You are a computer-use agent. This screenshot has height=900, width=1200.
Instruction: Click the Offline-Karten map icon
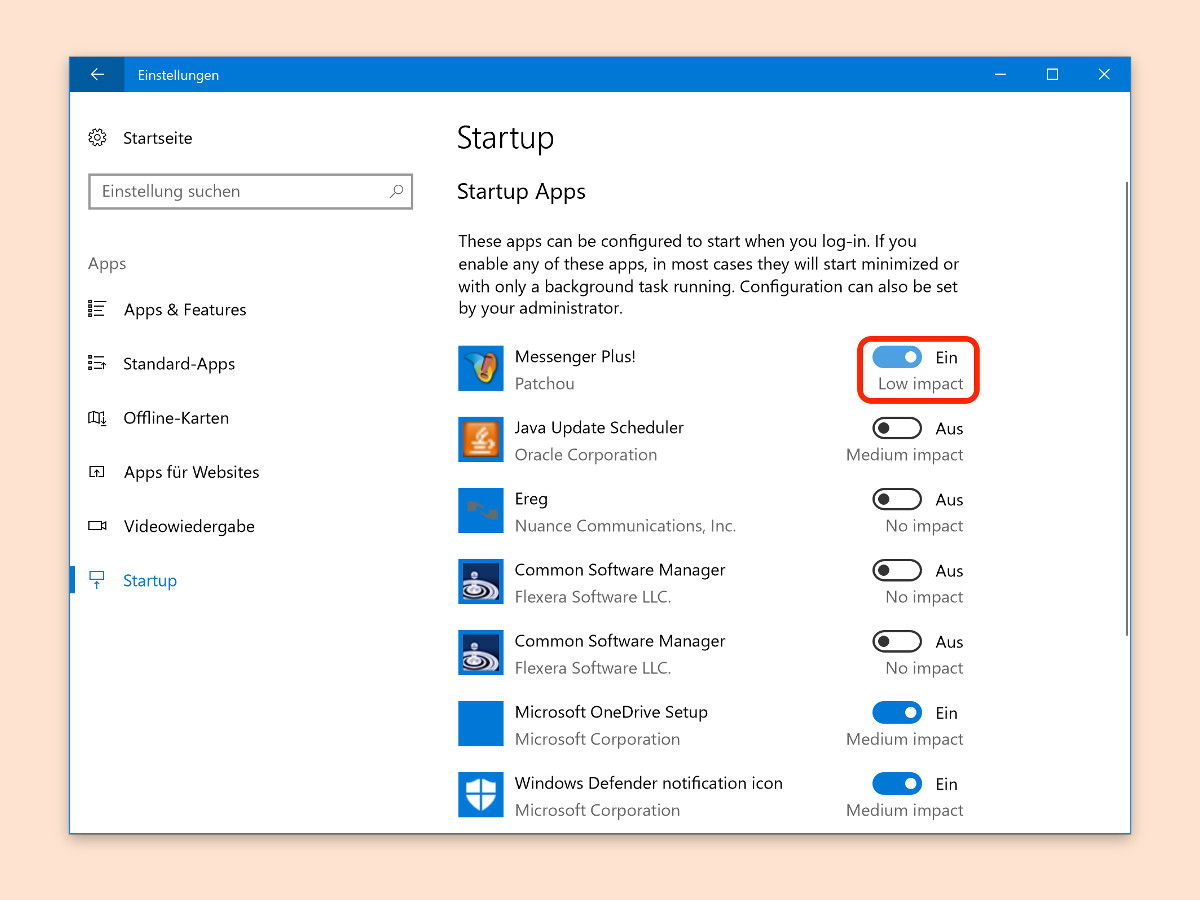(x=97, y=418)
